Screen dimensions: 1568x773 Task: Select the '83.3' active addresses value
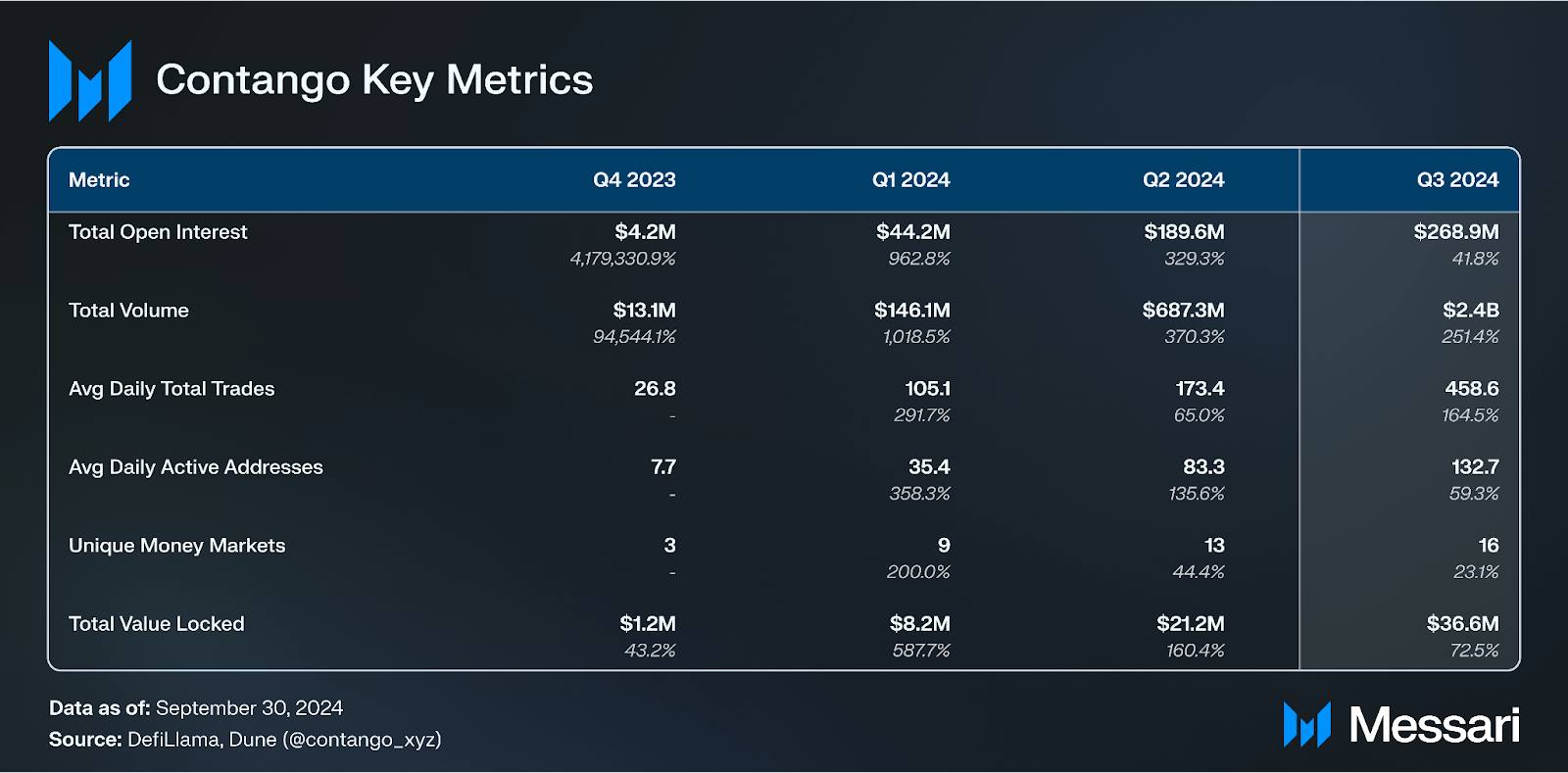1203,467
